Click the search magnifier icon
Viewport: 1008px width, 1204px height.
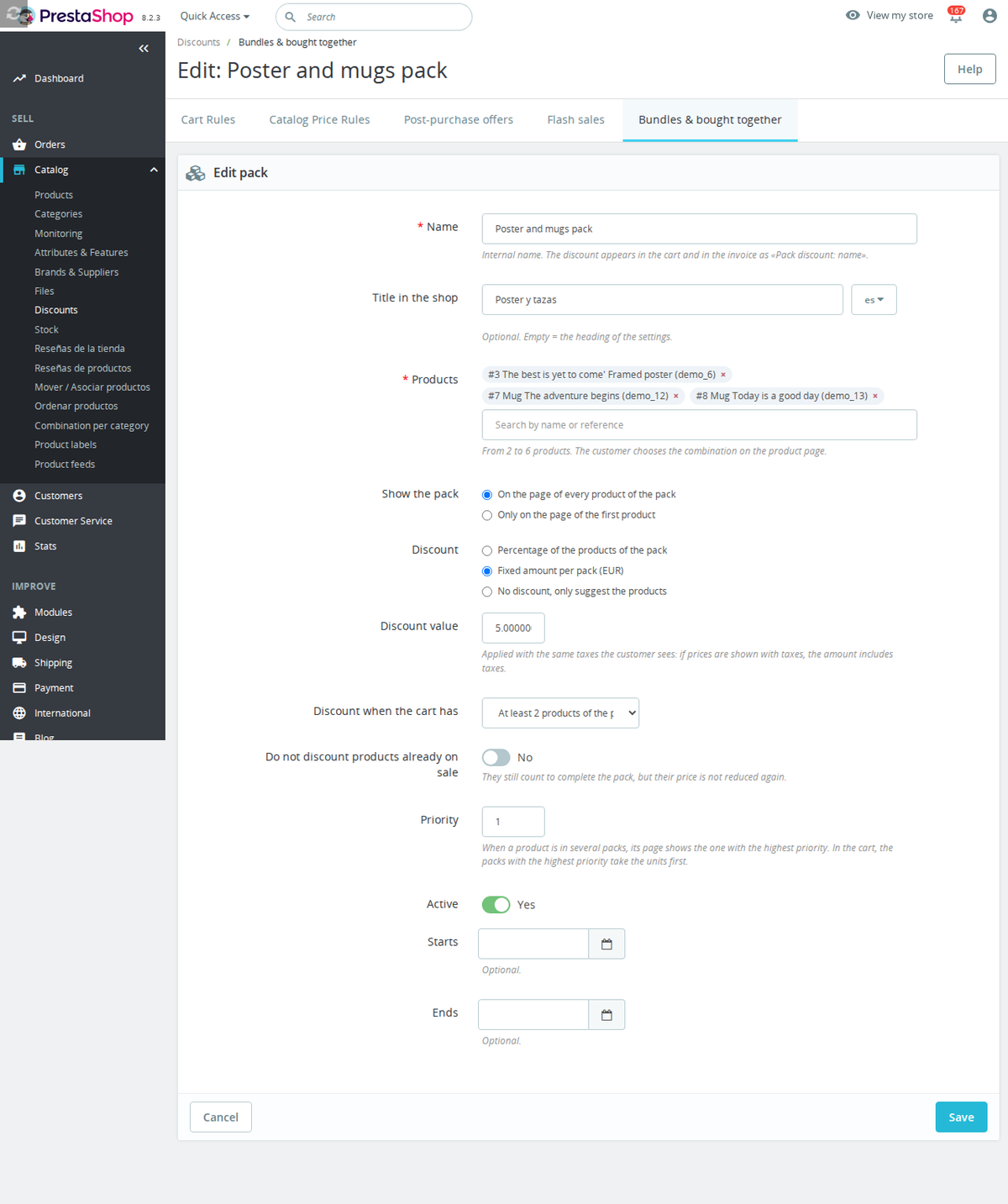click(290, 17)
